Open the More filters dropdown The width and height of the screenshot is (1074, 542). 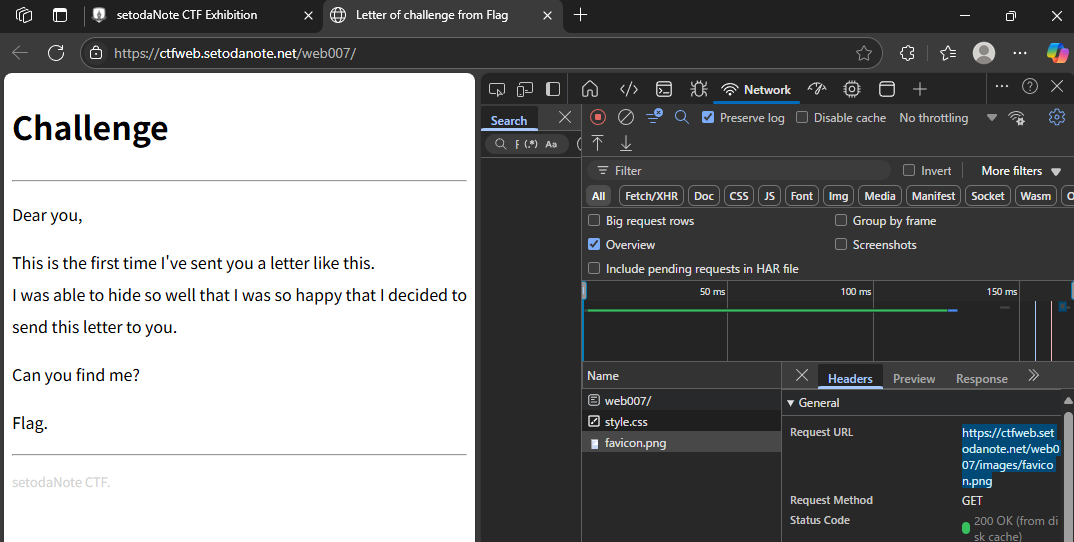coord(1021,171)
